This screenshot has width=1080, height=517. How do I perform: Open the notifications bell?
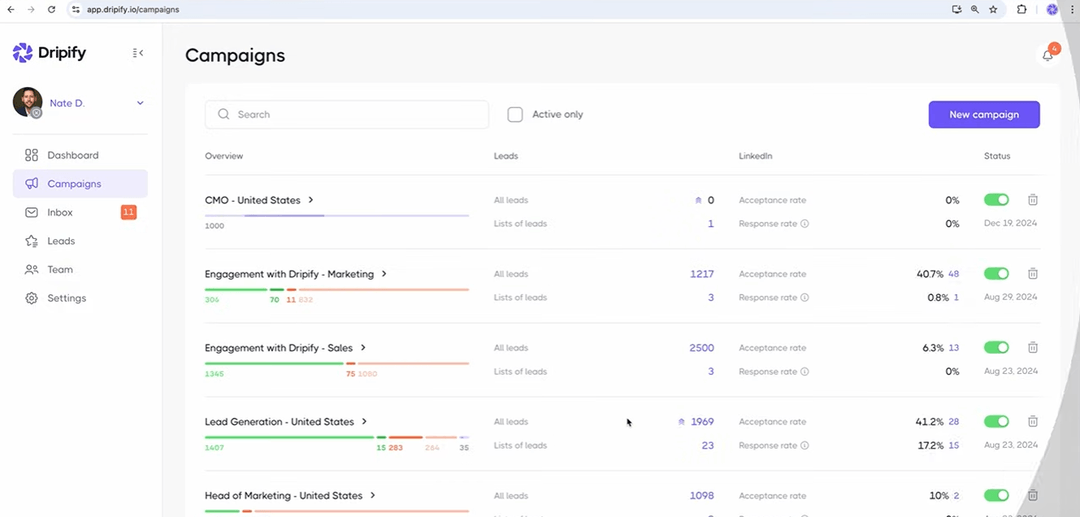pos(1048,55)
